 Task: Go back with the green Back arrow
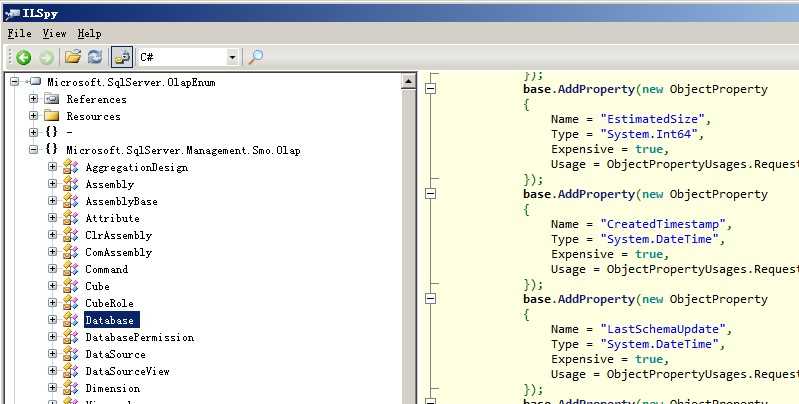(x=23, y=57)
